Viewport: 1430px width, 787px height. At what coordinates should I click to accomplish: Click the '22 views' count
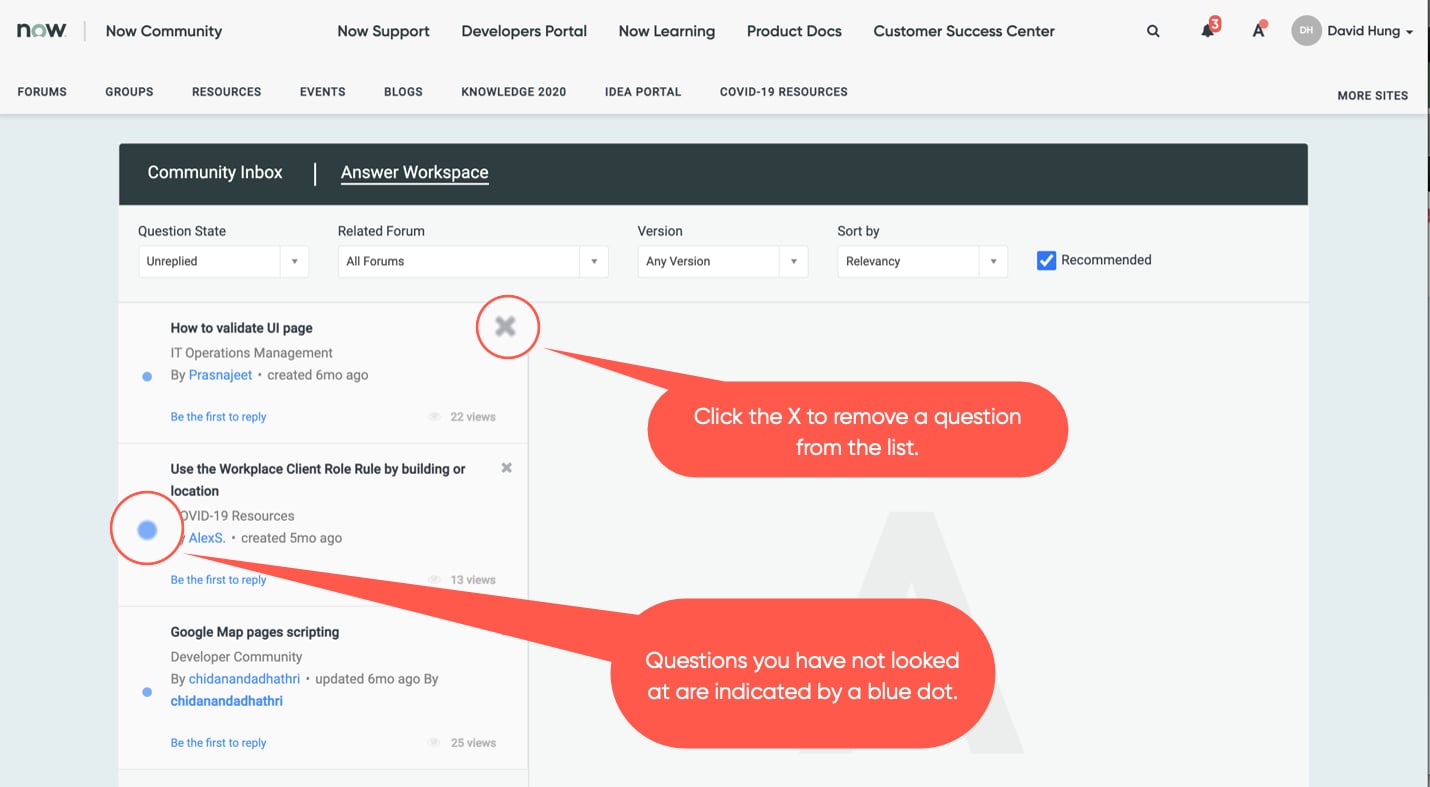pyautogui.click(x=472, y=417)
